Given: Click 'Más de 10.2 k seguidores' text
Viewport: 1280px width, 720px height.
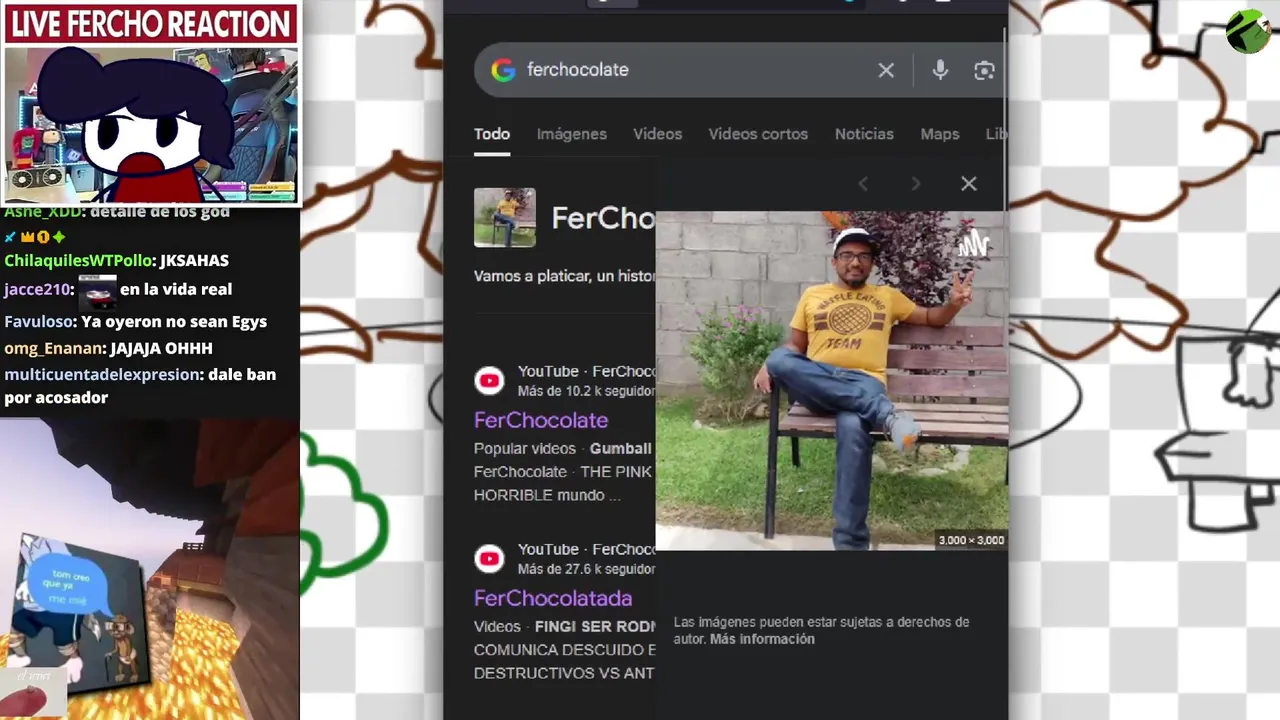Looking at the screenshot, I should (586, 391).
